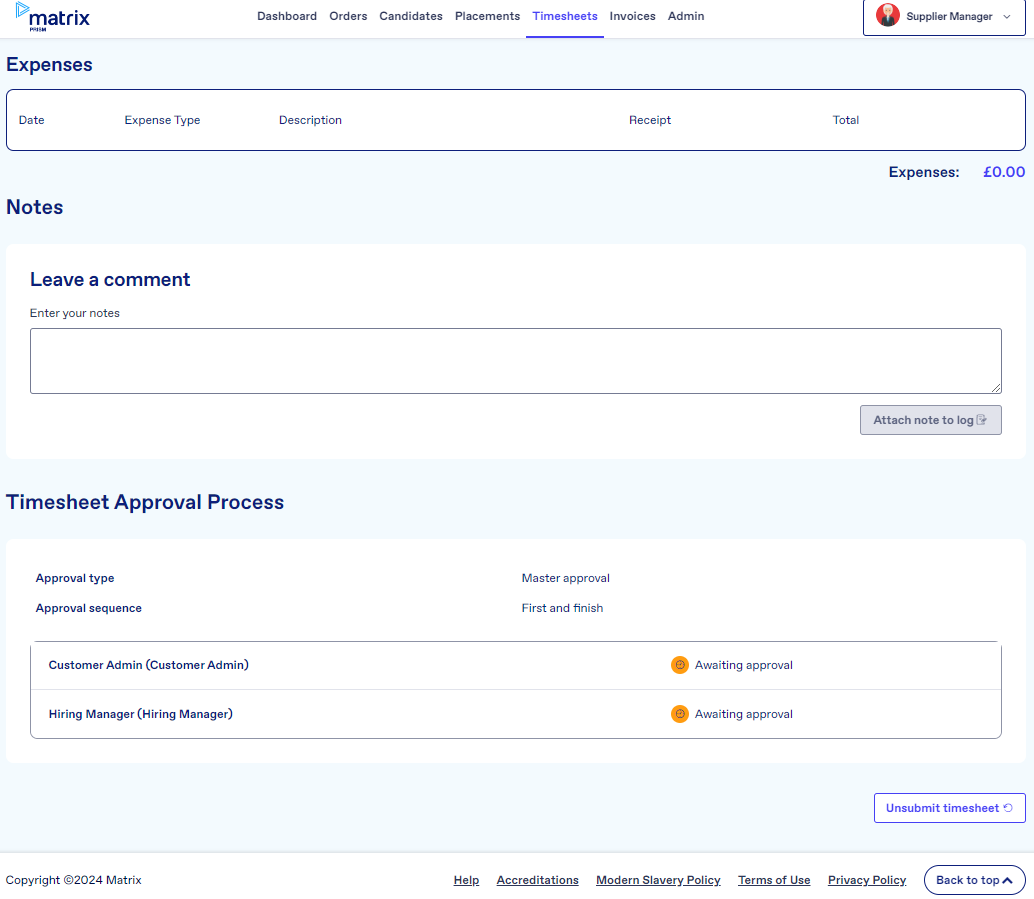Screen dimensions: 1034x899
Task: Click the Receipt column header
Action: coord(650,120)
